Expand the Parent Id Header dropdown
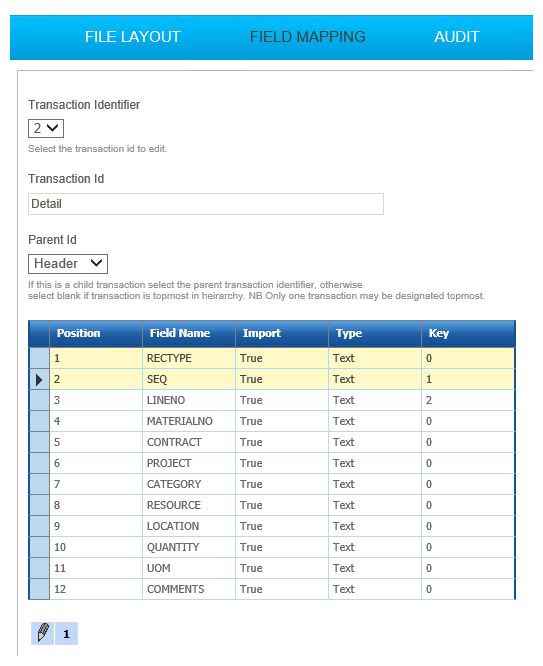This screenshot has height=666, width=543. [x=68, y=264]
